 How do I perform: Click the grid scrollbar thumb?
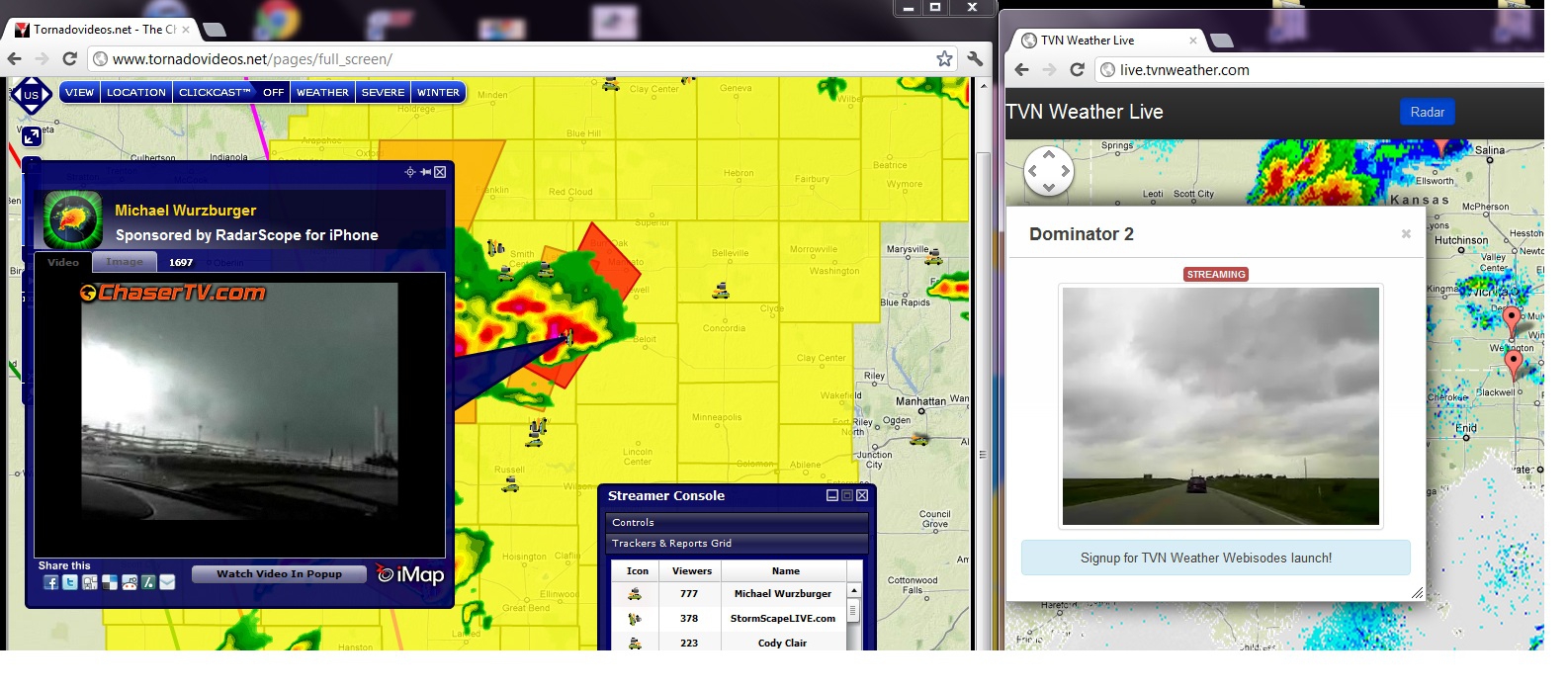tap(853, 610)
